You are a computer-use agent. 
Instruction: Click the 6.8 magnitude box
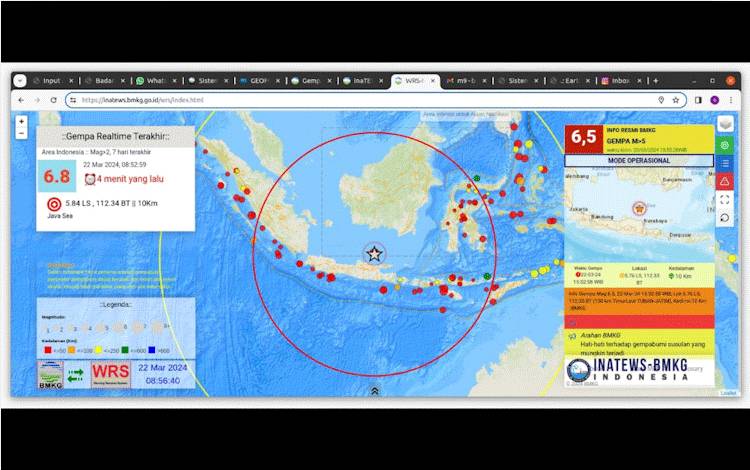[x=57, y=176]
